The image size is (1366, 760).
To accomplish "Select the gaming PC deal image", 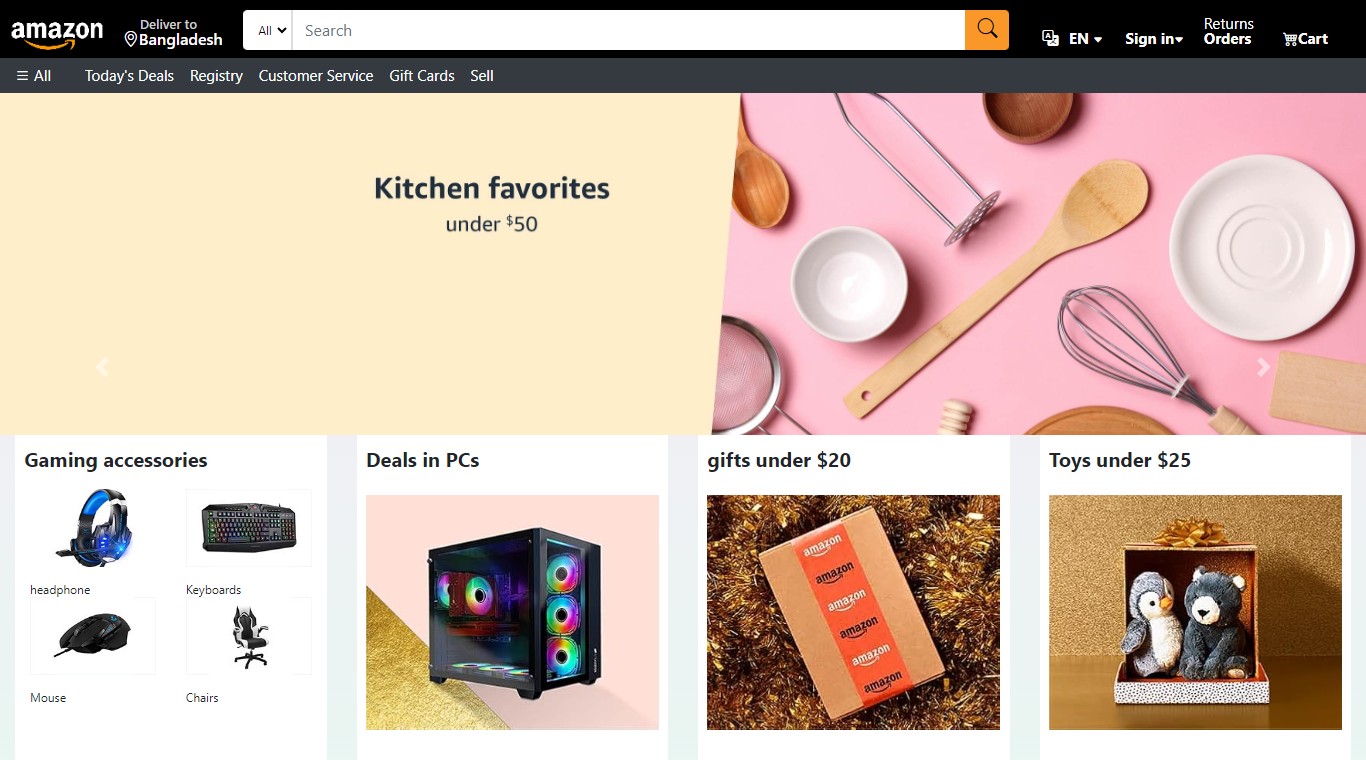I will pos(512,612).
